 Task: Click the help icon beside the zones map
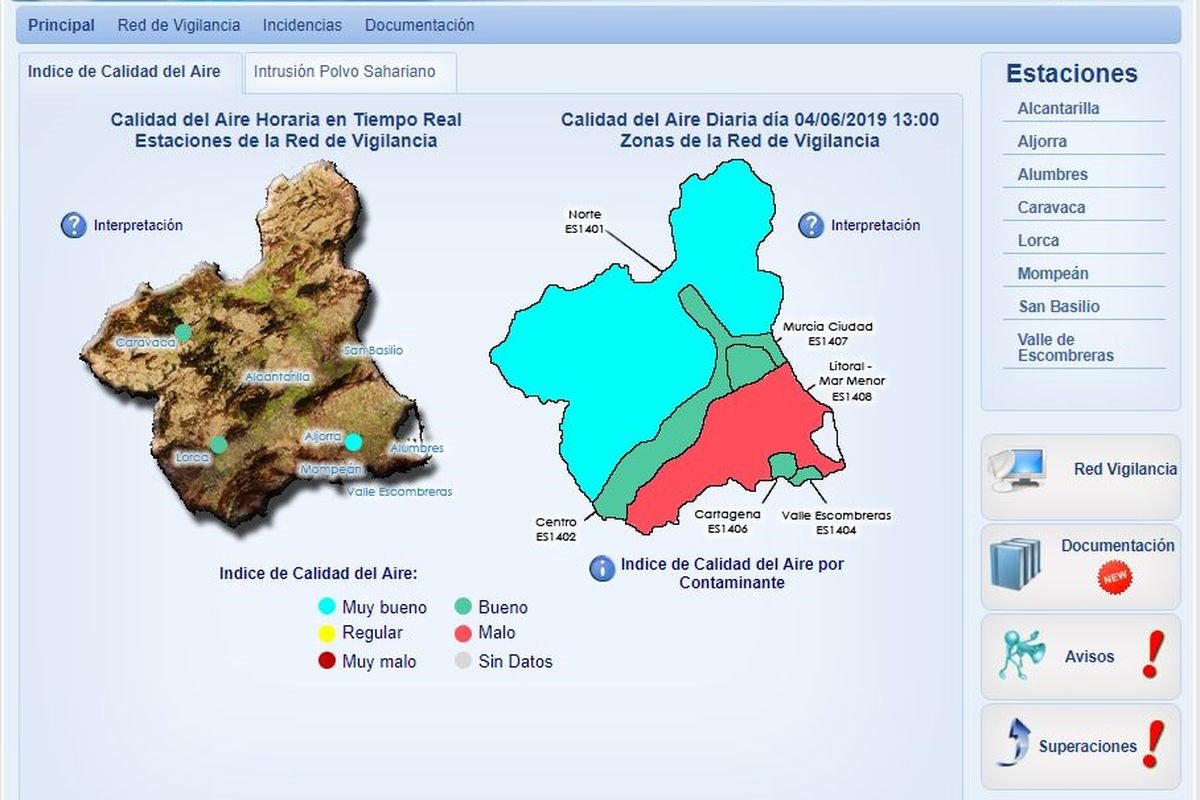[x=811, y=225]
